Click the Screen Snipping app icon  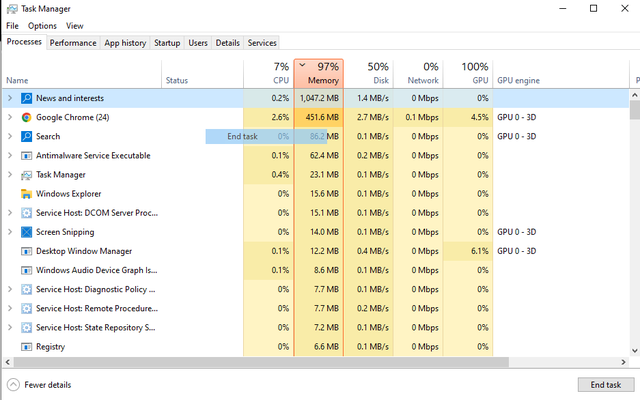(x=27, y=232)
